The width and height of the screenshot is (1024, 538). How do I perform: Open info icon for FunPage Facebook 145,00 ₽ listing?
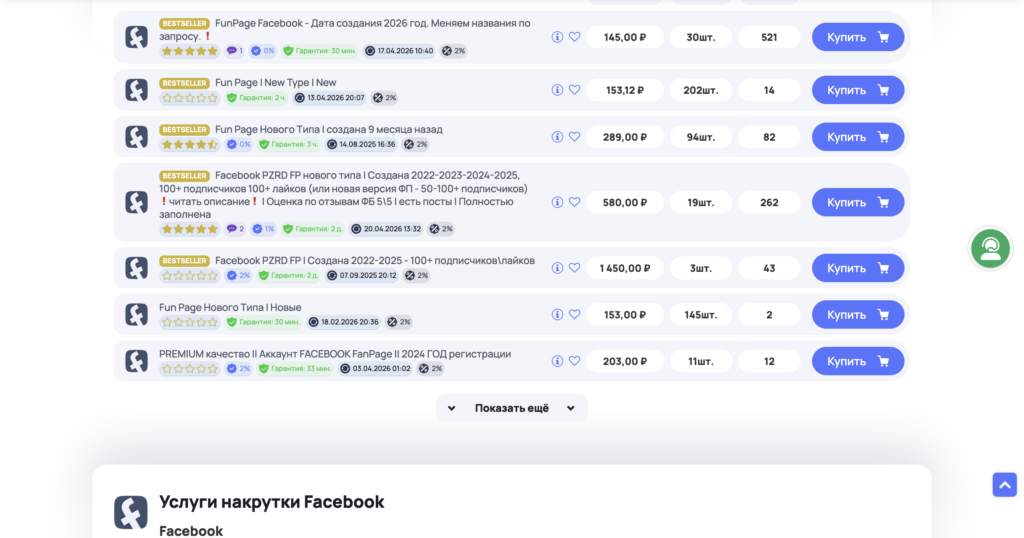pyautogui.click(x=557, y=37)
